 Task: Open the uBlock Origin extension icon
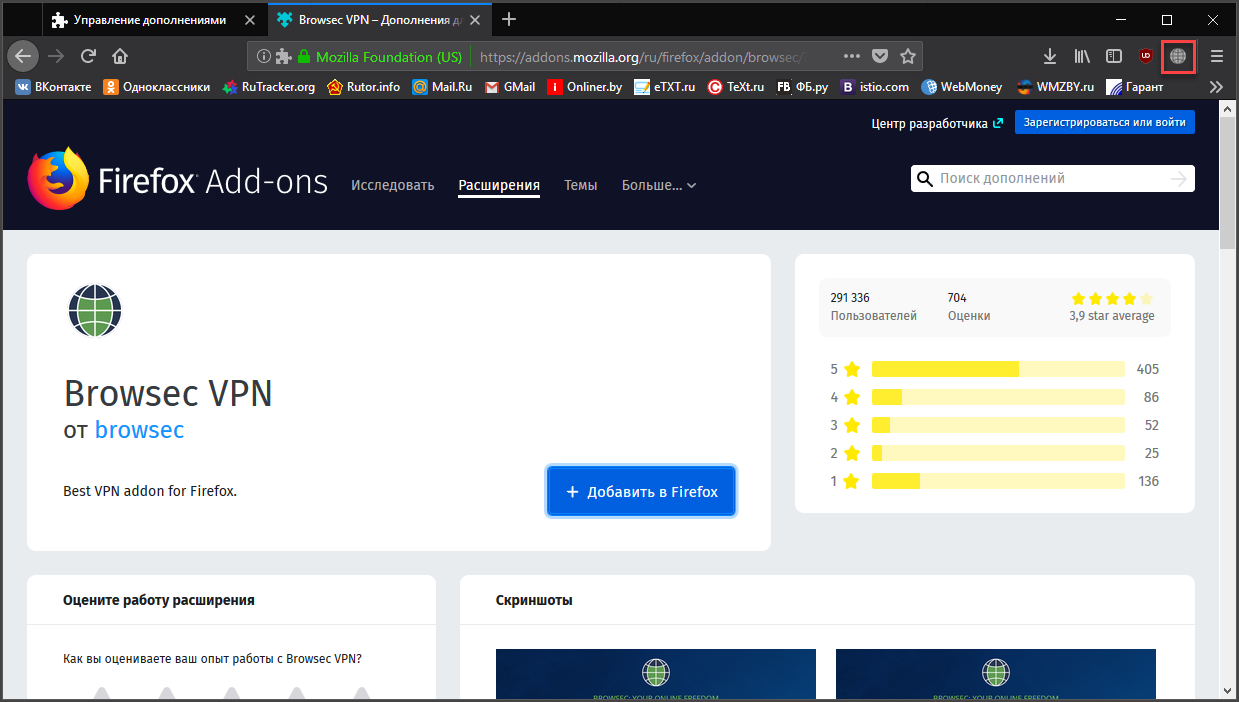pos(1146,56)
